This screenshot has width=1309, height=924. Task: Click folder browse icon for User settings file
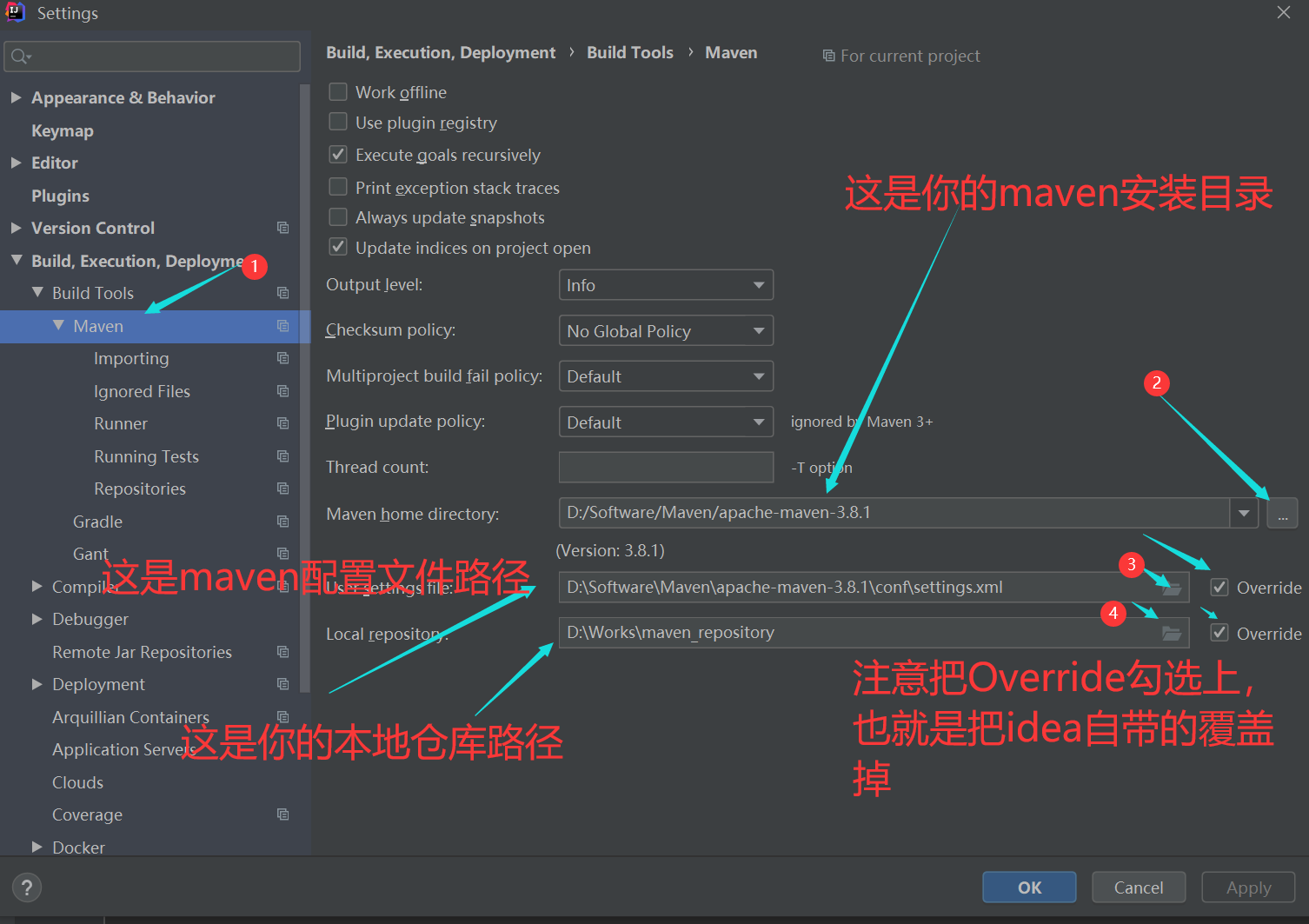[1172, 588]
